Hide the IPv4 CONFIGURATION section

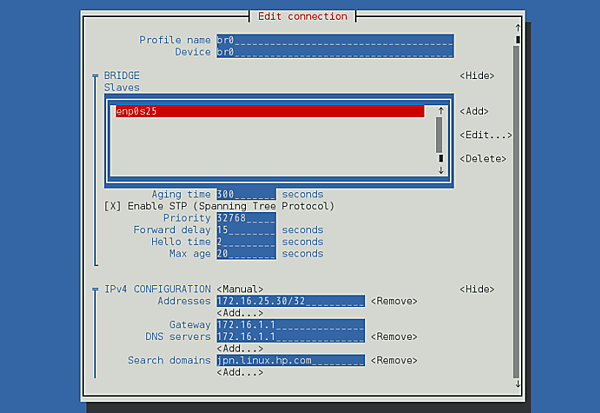pos(477,289)
